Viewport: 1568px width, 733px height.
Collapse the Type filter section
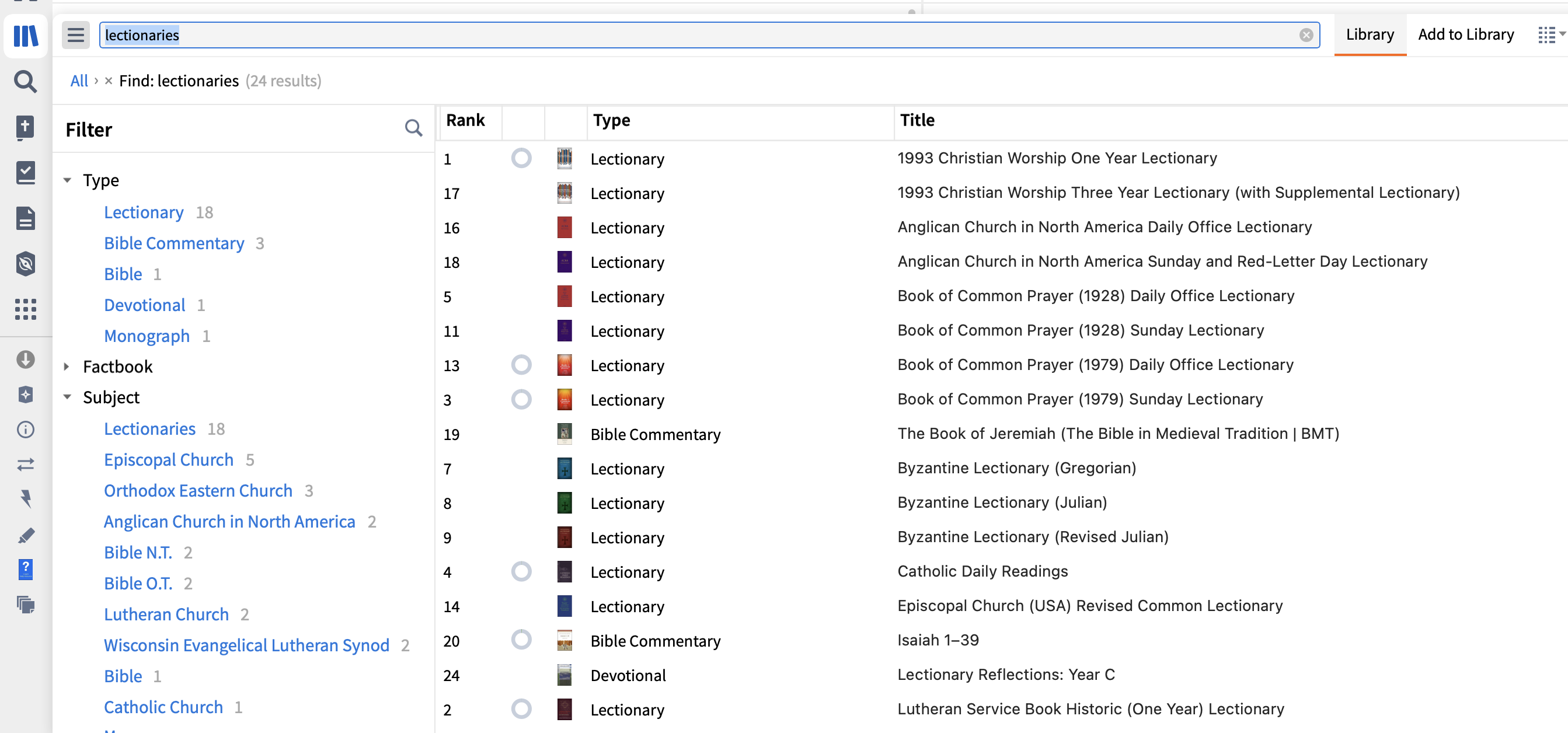pyautogui.click(x=68, y=180)
